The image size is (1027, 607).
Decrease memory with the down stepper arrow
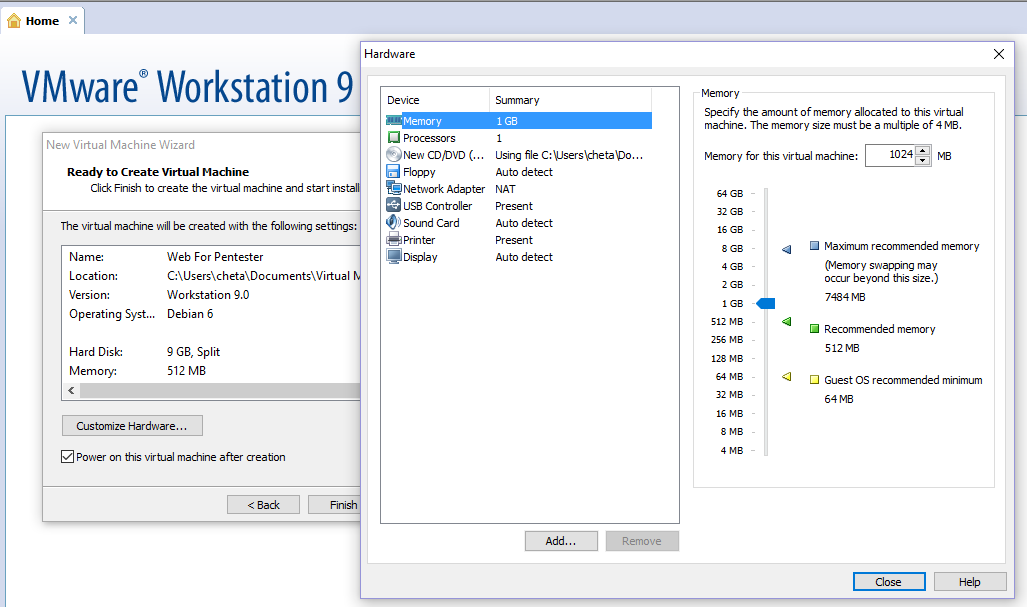(922, 160)
